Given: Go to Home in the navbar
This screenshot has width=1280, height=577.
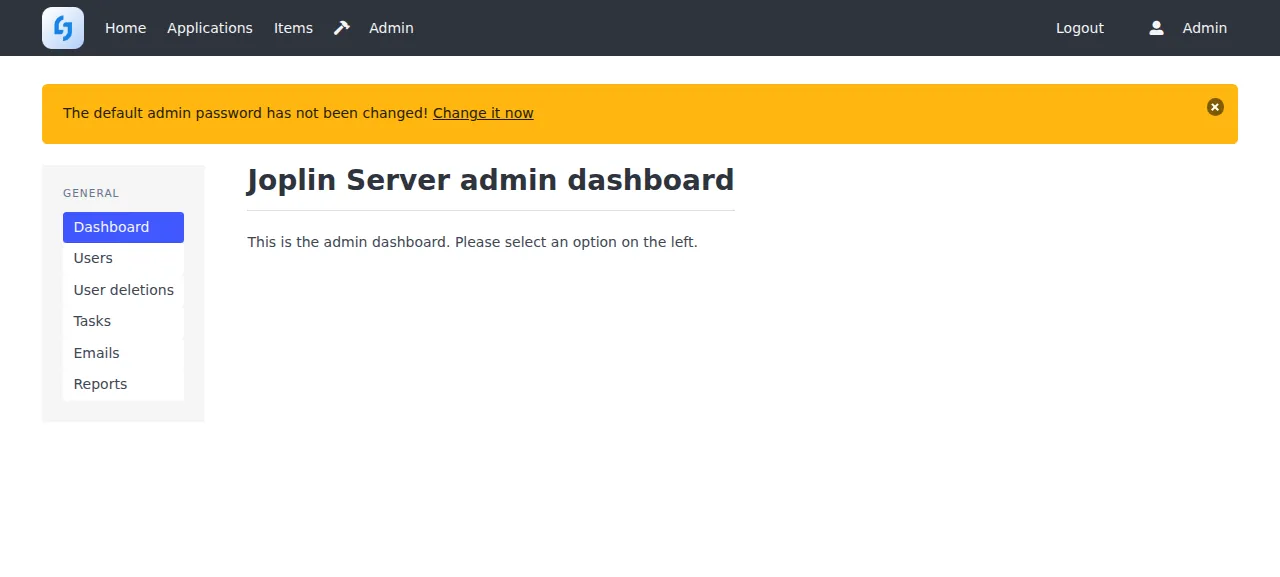Looking at the screenshot, I should pos(125,28).
